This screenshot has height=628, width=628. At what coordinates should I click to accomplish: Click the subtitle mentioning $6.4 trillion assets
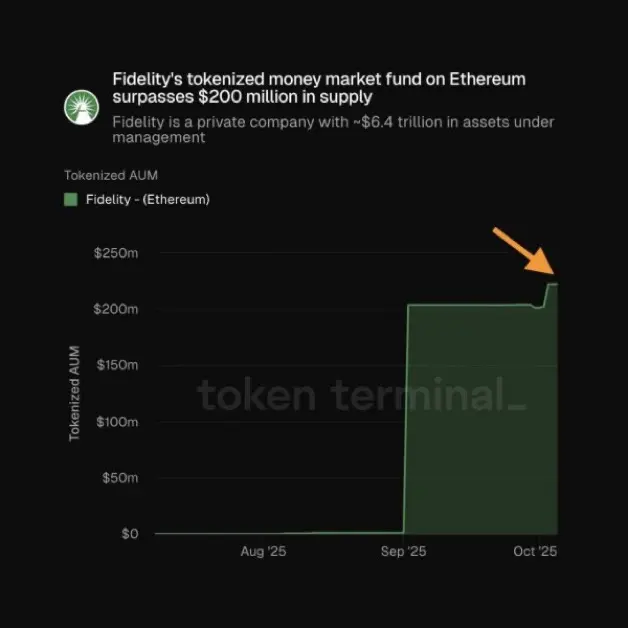tap(333, 129)
